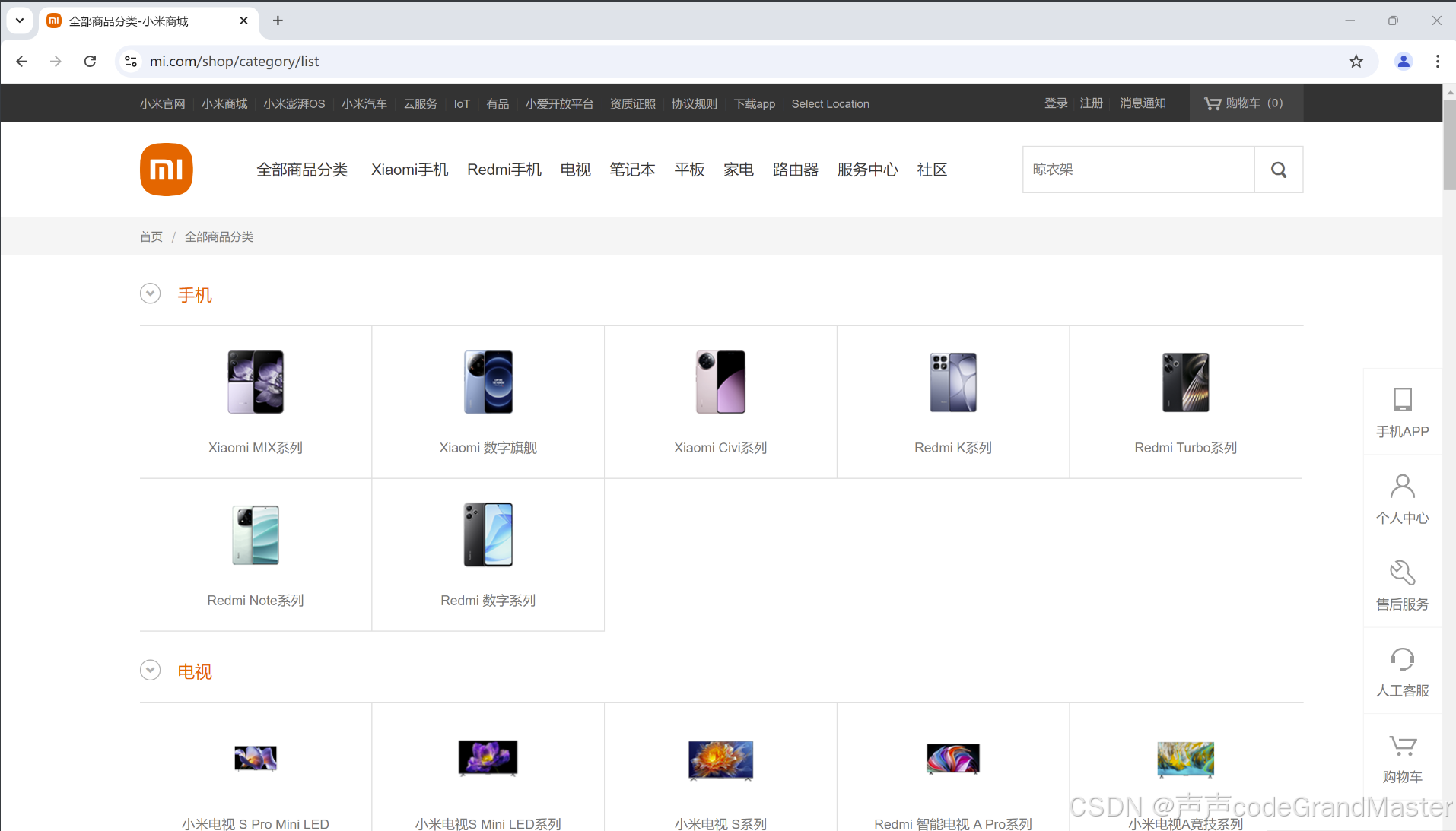Screen dimensions: 1456x831
Task: Focus the 晾衣架 search input field
Action: pos(1139,170)
